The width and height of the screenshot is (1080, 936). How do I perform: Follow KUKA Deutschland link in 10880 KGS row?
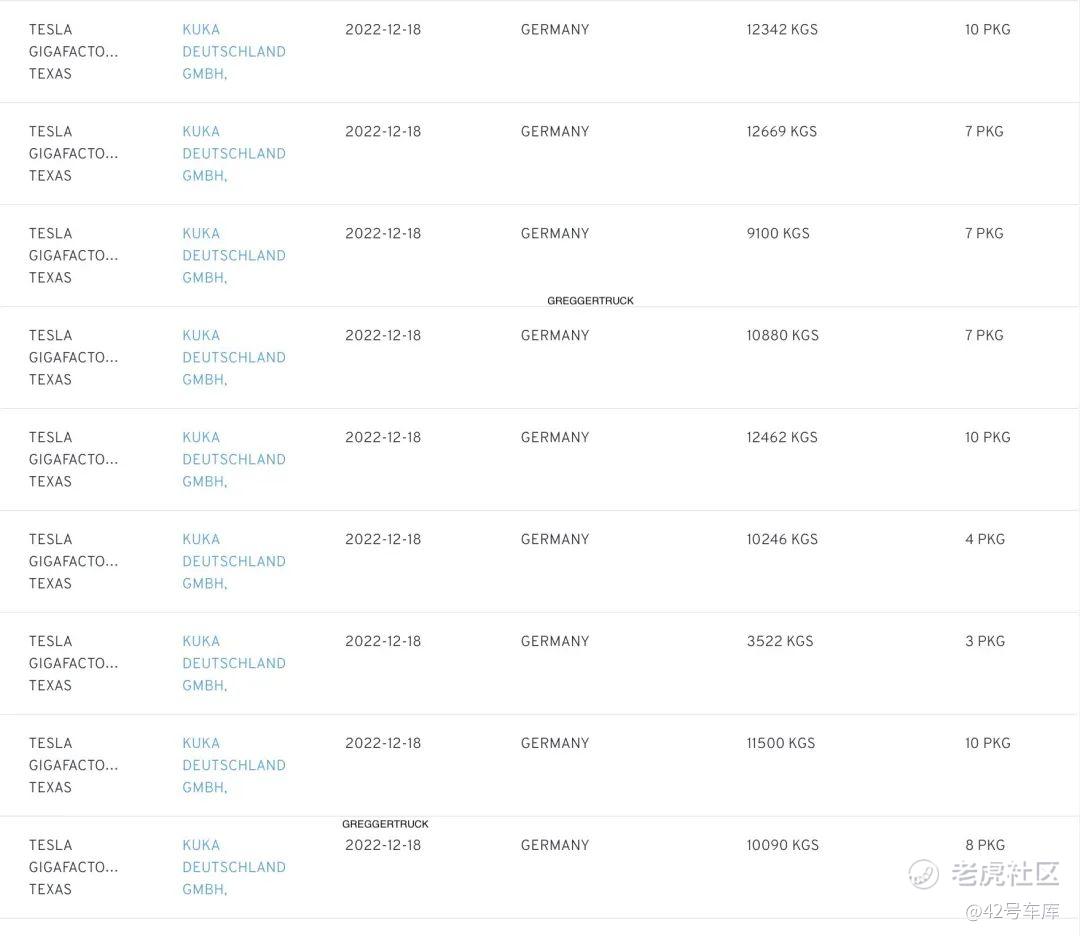(x=233, y=358)
